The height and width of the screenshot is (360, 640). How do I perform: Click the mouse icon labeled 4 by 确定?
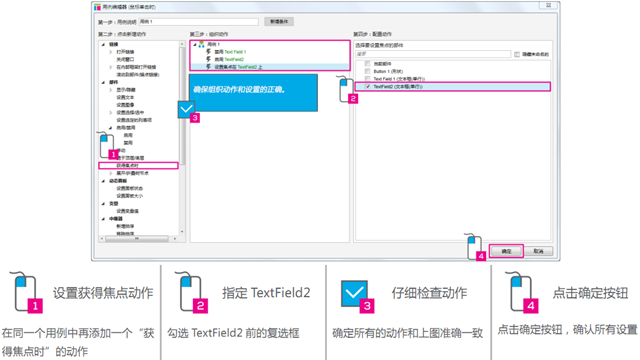(x=474, y=246)
